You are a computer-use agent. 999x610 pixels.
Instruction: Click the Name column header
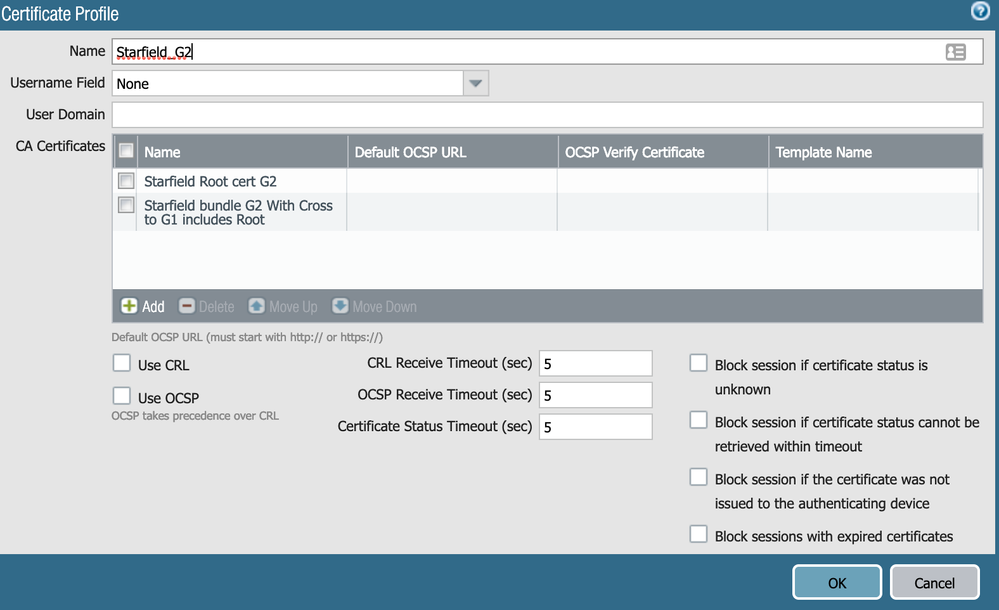click(x=243, y=152)
